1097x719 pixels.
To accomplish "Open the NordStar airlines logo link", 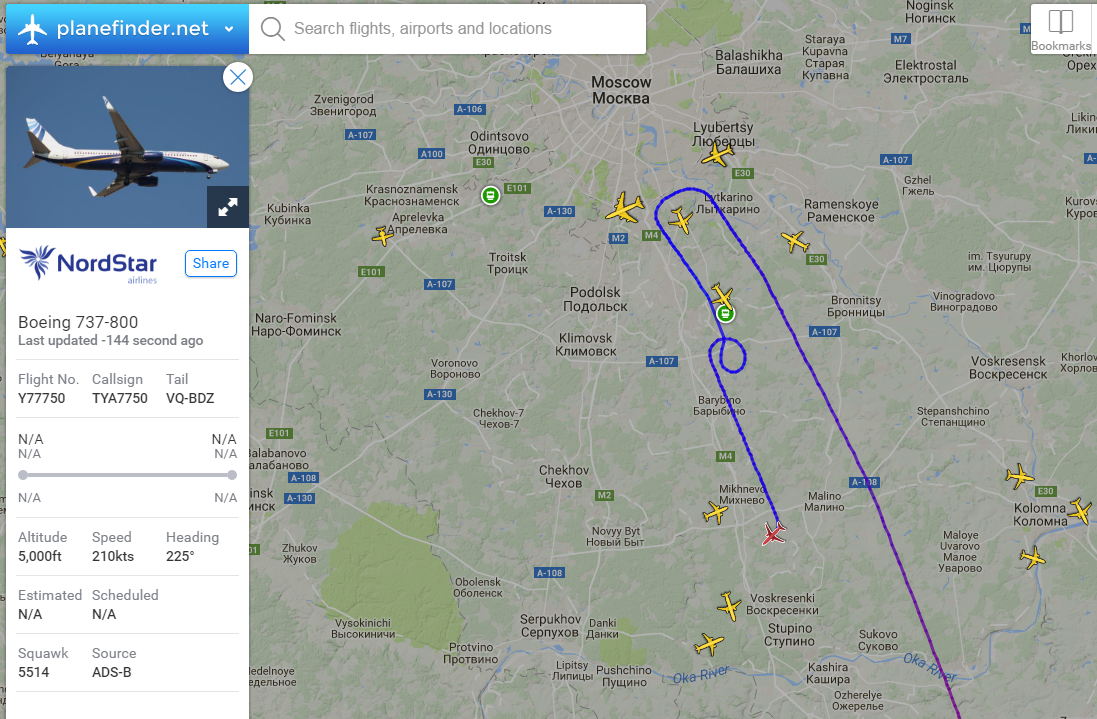I will pos(89,264).
